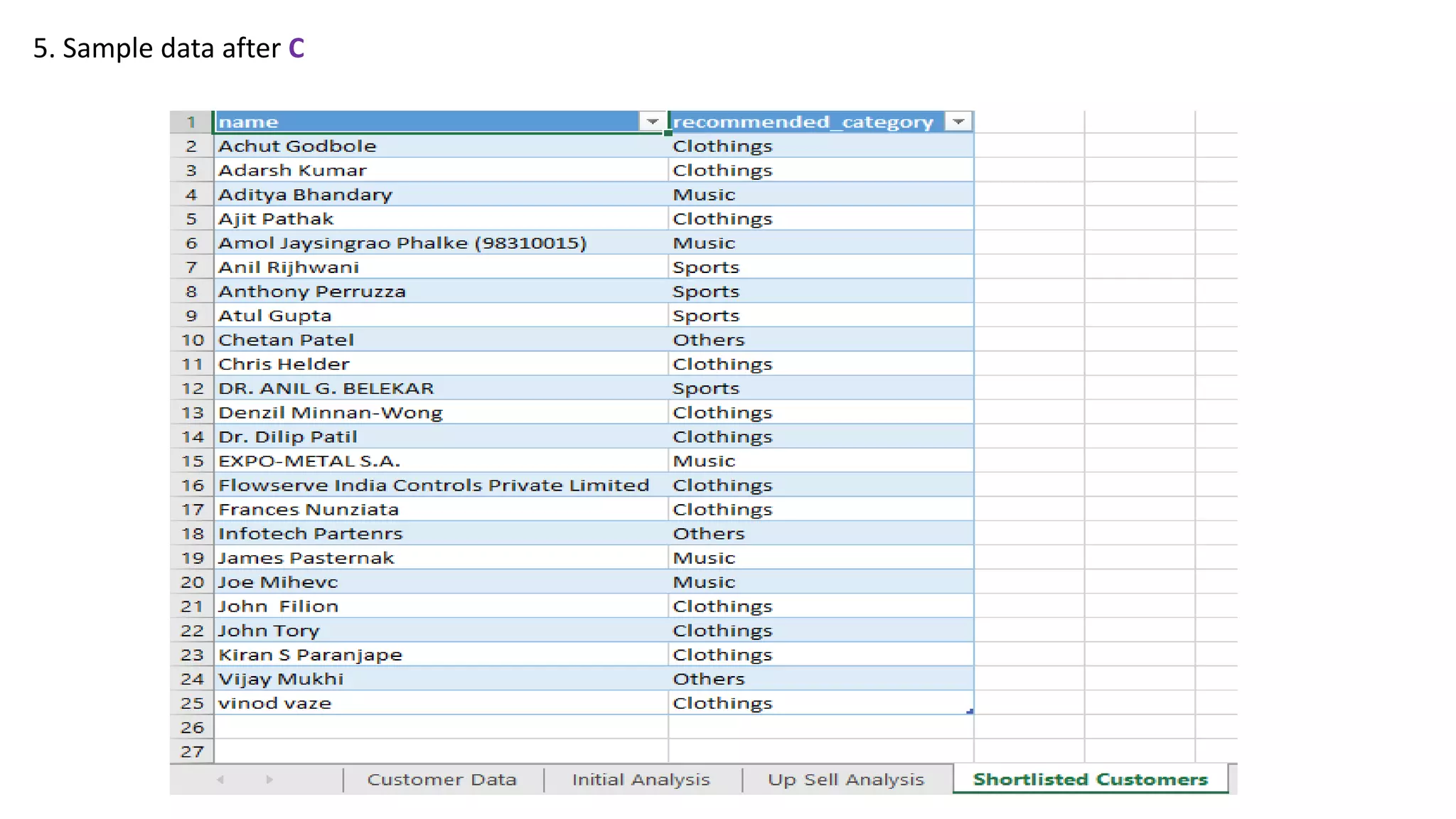1456x819 pixels.
Task: Select cell containing Chris Helder
Action: (x=441, y=364)
